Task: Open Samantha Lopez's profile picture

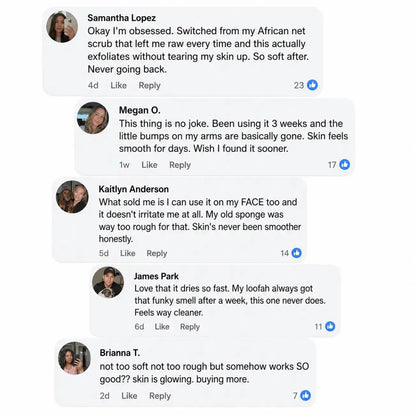Action: 62,27
